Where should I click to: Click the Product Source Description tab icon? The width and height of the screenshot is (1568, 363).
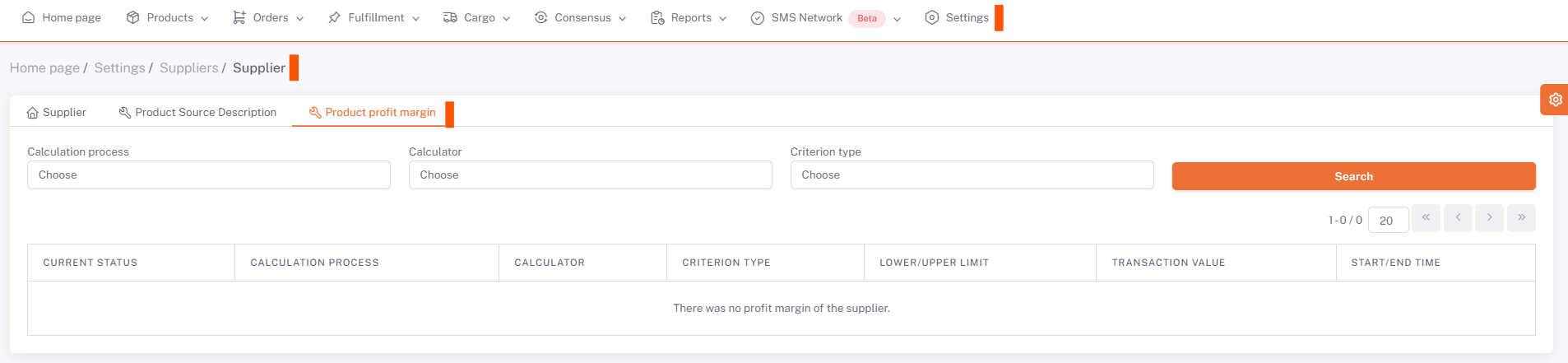[x=125, y=113]
